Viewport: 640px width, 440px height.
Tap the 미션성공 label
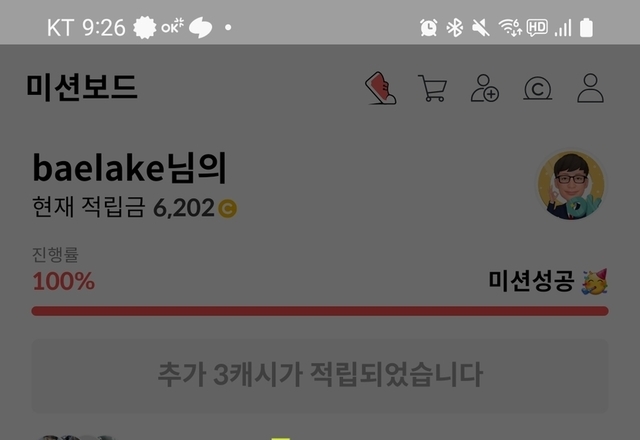[x=531, y=281]
